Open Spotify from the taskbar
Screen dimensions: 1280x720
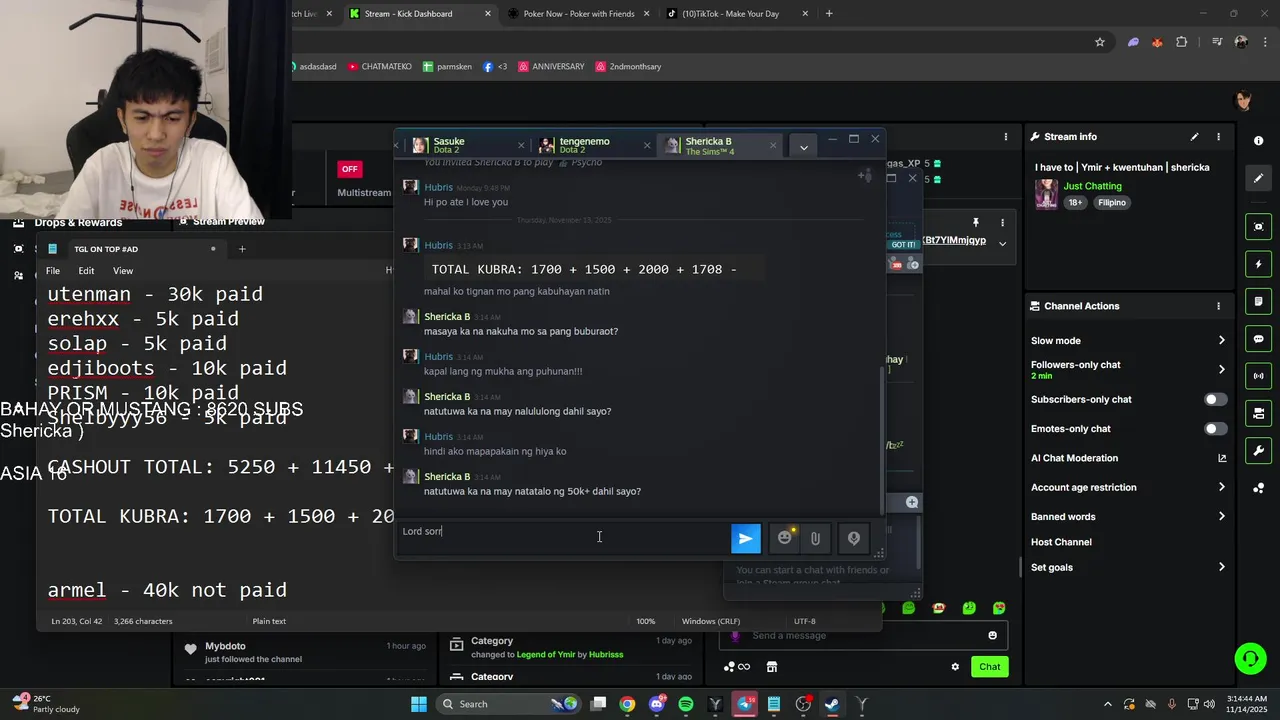pyautogui.click(x=686, y=704)
